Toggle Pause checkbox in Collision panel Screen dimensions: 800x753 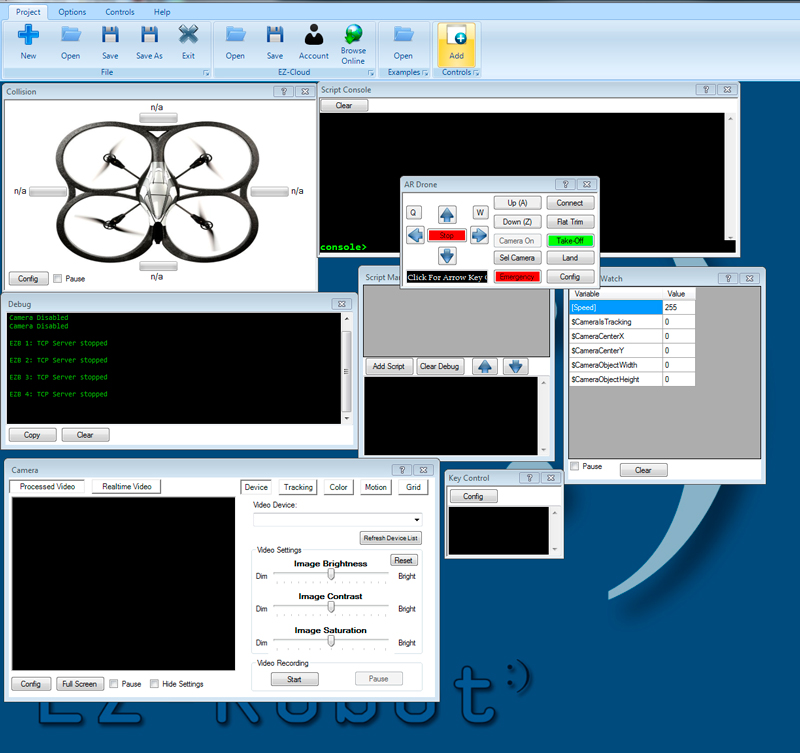tap(58, 279)
